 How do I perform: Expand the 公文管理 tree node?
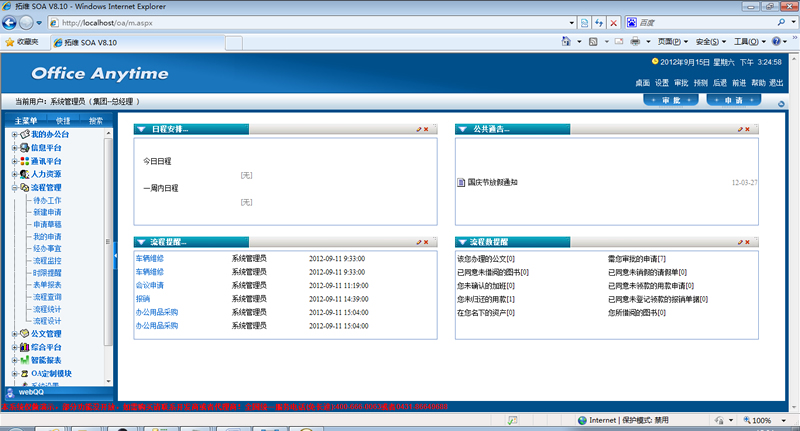(x=14, y=334)
